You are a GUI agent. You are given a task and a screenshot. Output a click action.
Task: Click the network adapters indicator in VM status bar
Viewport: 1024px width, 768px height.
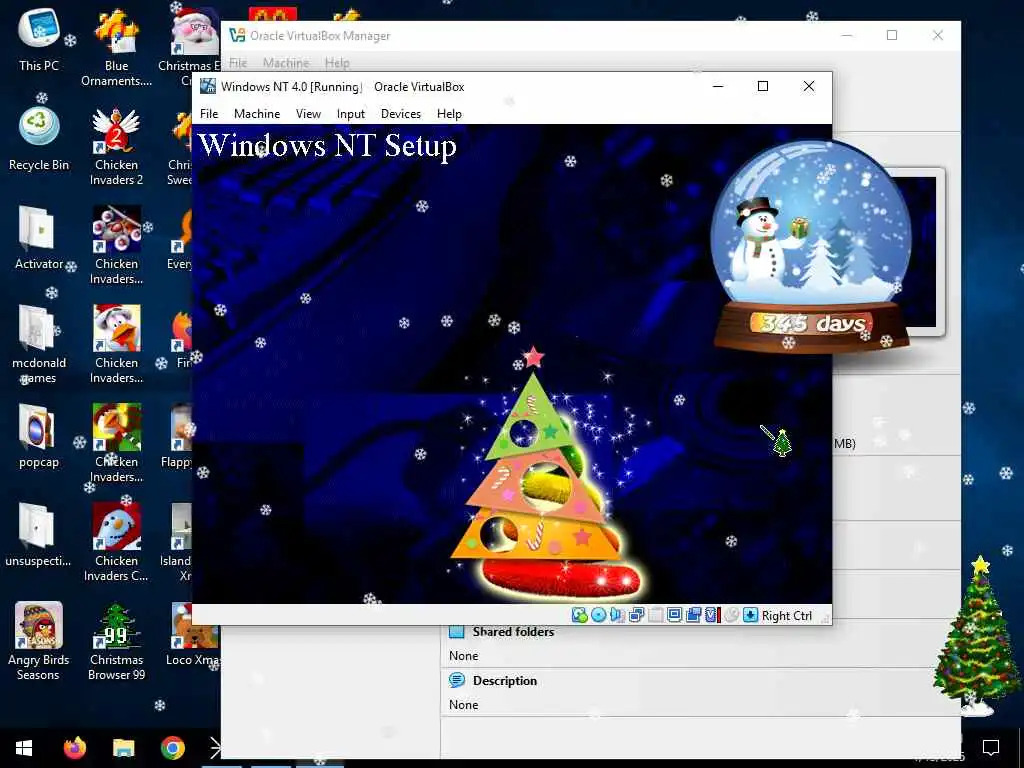click(x=636, y=615)
